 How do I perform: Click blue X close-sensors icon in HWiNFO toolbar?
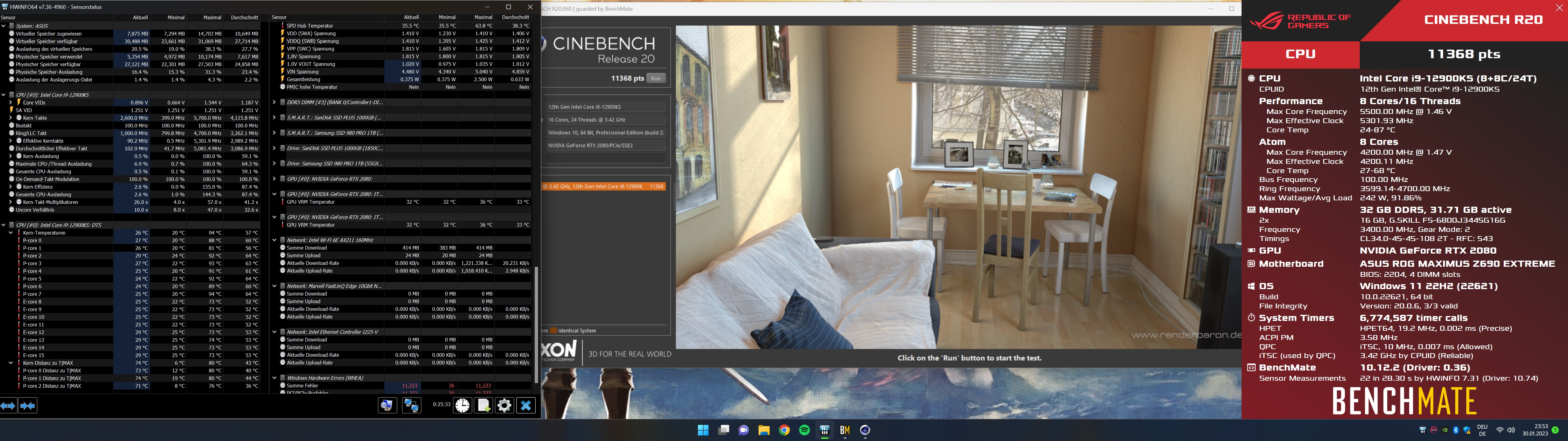point(526,405)
